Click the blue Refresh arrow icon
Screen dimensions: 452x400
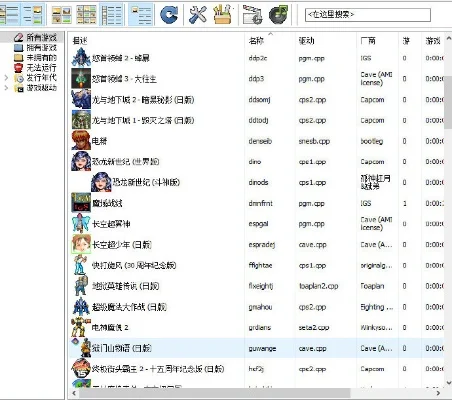(x=169, y=15)
